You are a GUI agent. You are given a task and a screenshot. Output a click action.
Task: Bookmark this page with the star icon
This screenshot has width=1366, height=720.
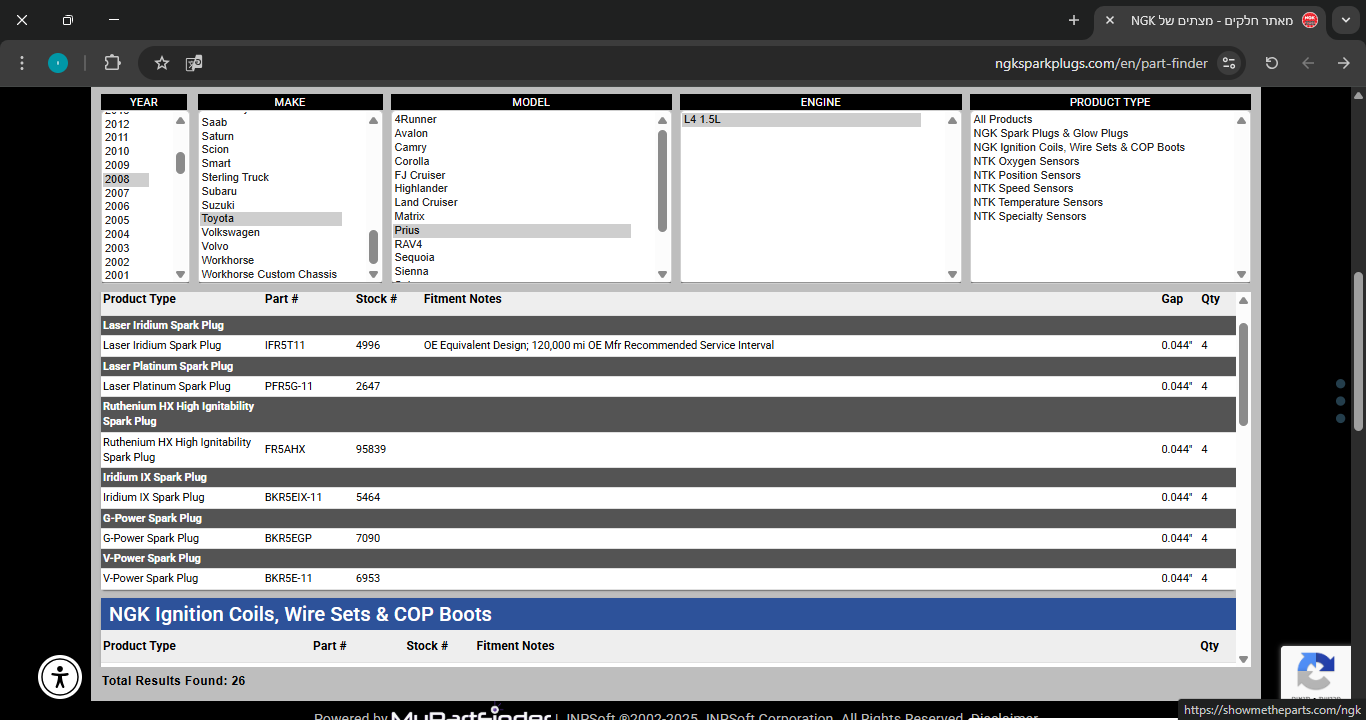tap(162, 63)
